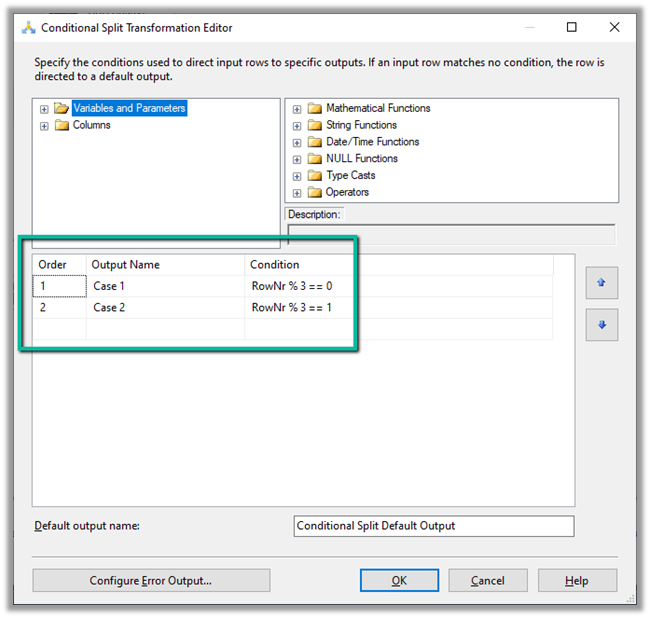The width and height of the screenshot is (650, 618).
Task: Expand the Columns tree node
Action: (44, 125)
